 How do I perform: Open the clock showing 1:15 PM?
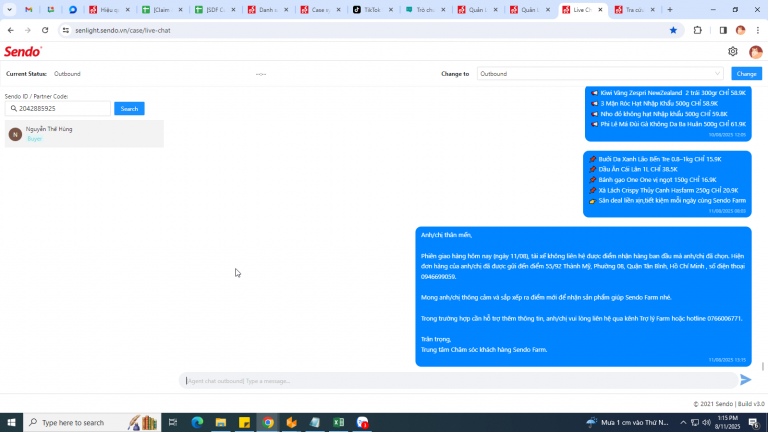[727, 422]
